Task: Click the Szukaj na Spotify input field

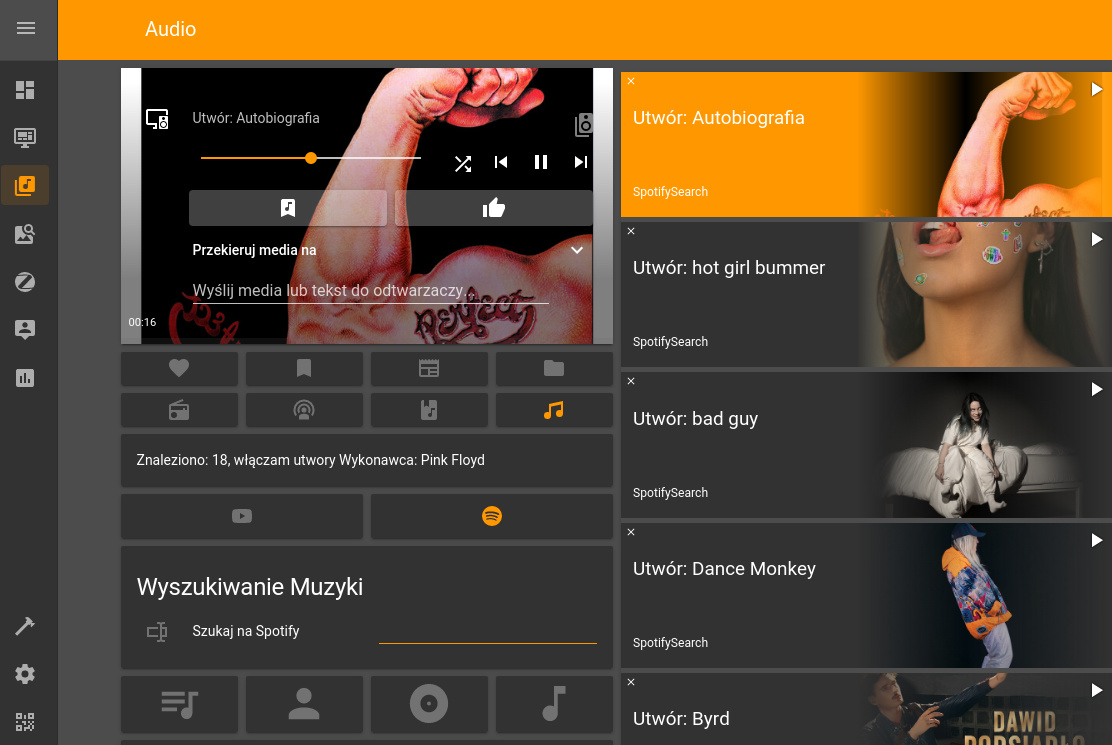Action: click(488, 632)
